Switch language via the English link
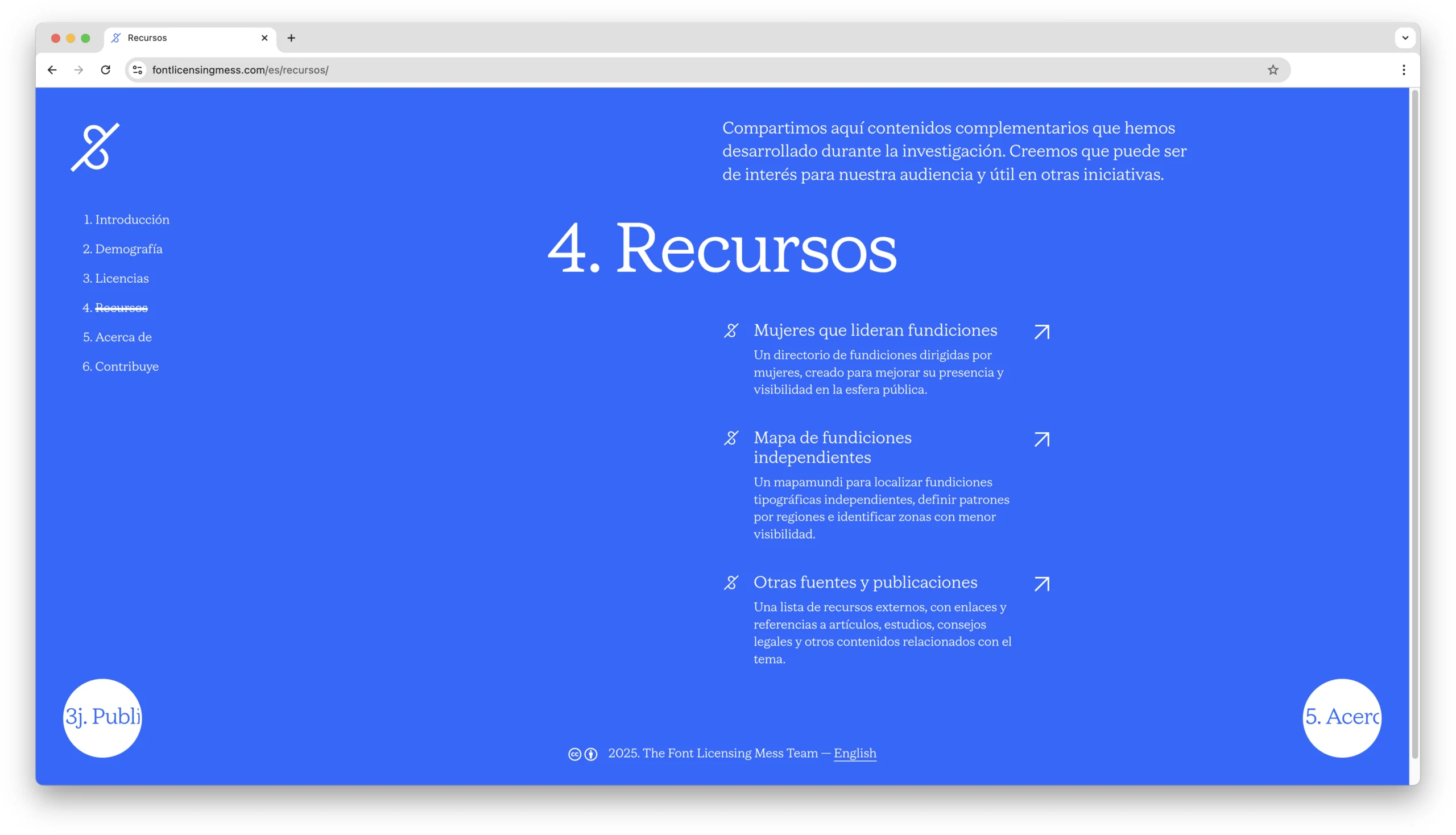The image size is (1456, 835). pos(854,753)
